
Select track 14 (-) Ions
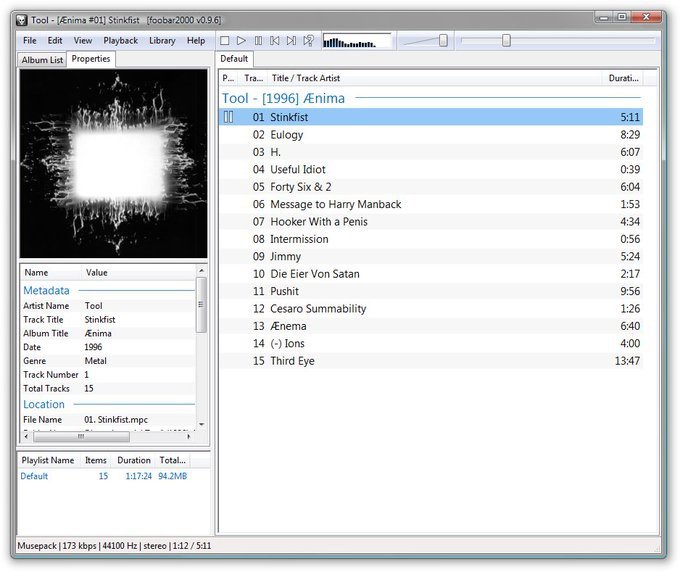pos(431,343)
